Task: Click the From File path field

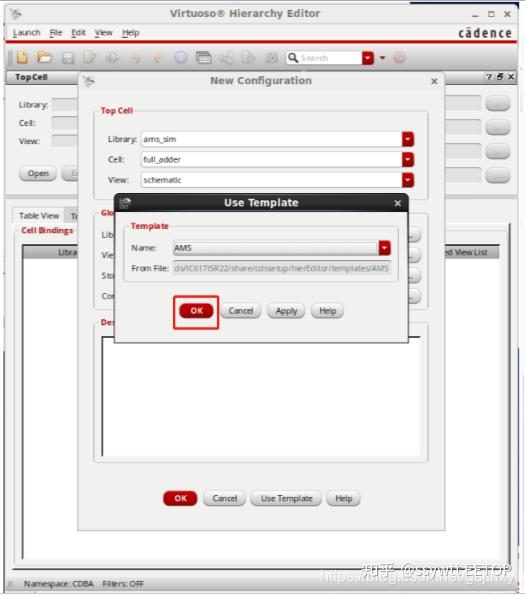Action: tap(281, 268)
